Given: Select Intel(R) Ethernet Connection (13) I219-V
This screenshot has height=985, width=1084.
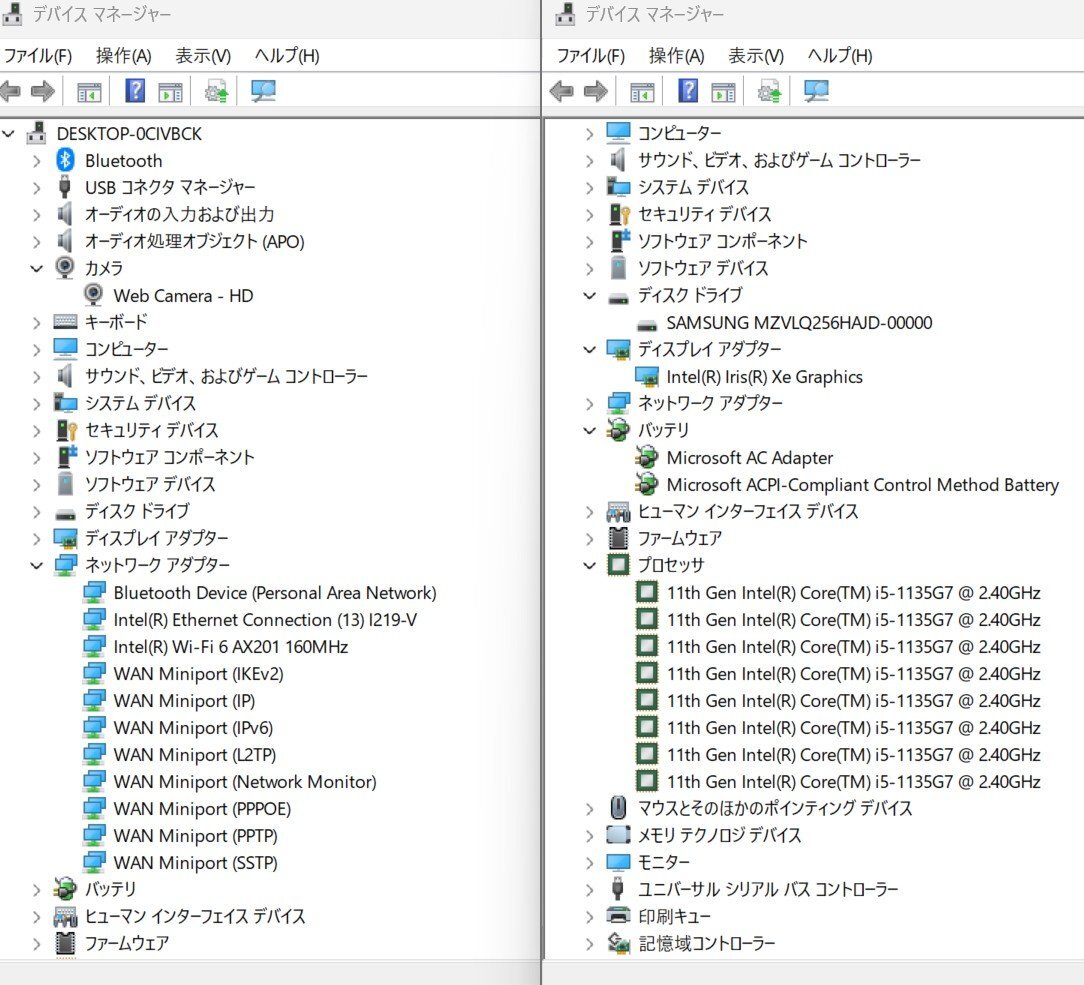Looking at the screenshot, I should (x=265, y=619).
